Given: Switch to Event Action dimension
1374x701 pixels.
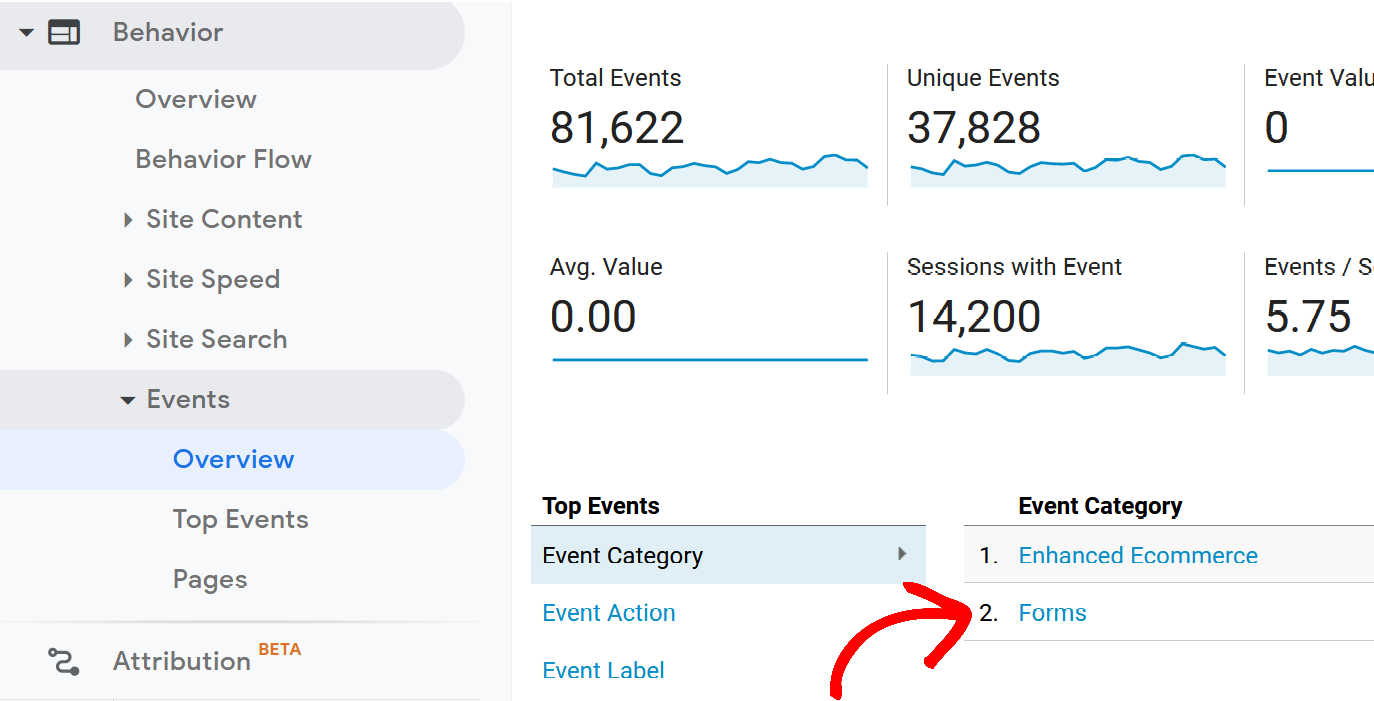Looking at the screenshot, I should (608, 613).
